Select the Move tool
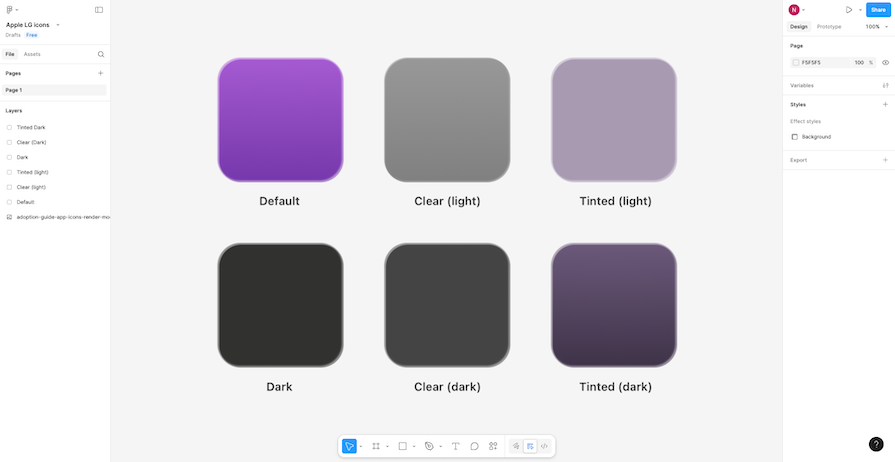Screen dimensions: 895x462 (349, 446)
